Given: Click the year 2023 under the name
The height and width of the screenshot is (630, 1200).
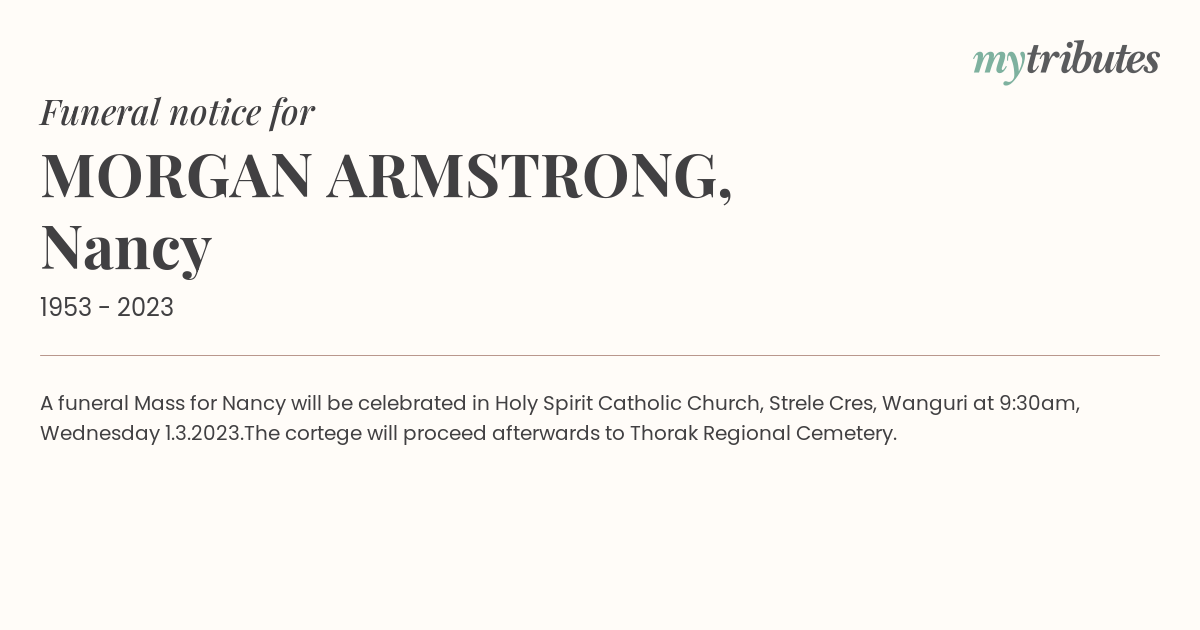Looking at the screenshot, I should [145, 308].
